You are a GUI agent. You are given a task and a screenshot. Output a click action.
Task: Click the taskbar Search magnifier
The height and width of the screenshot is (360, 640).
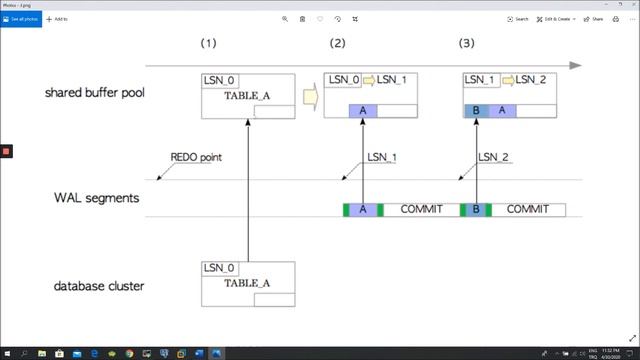(24, 353)
